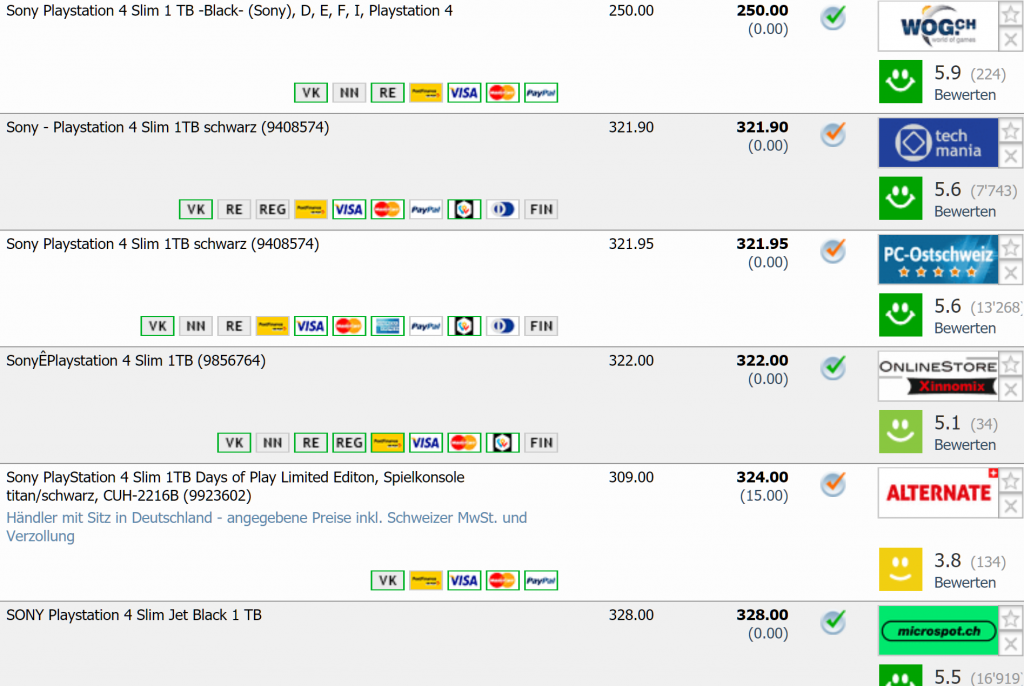Click the PostFinance icon in the Xinnomix offer
1024x686 pixels.
click(388, 442)
